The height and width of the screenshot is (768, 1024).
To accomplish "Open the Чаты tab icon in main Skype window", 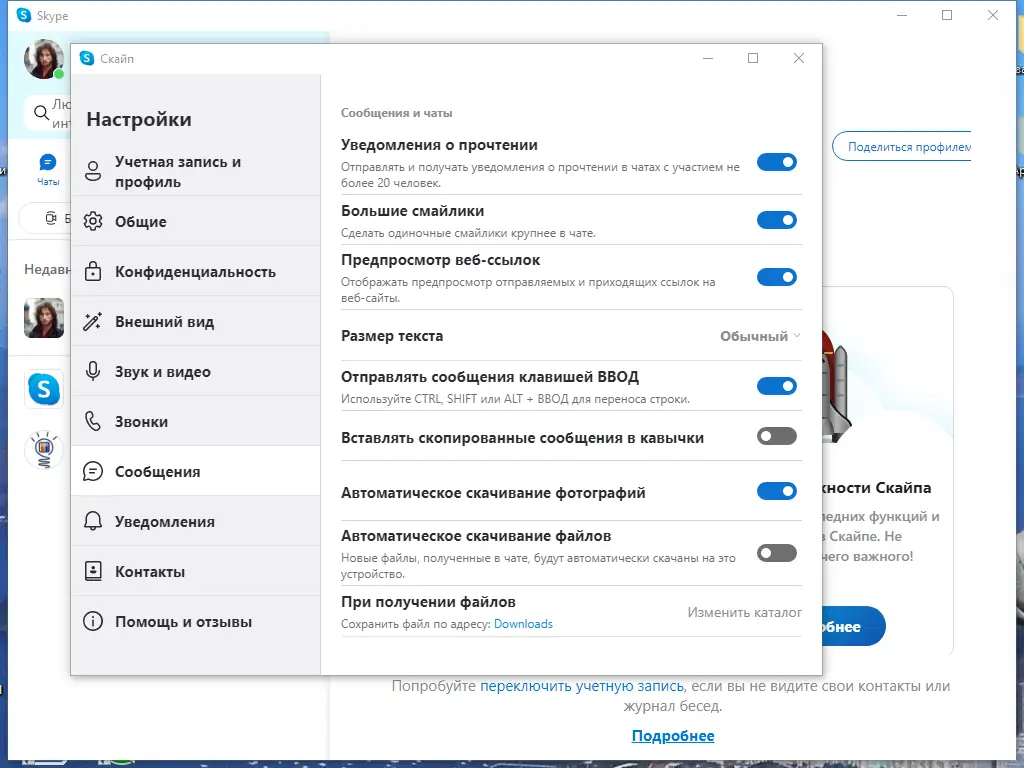I will 48,162.
